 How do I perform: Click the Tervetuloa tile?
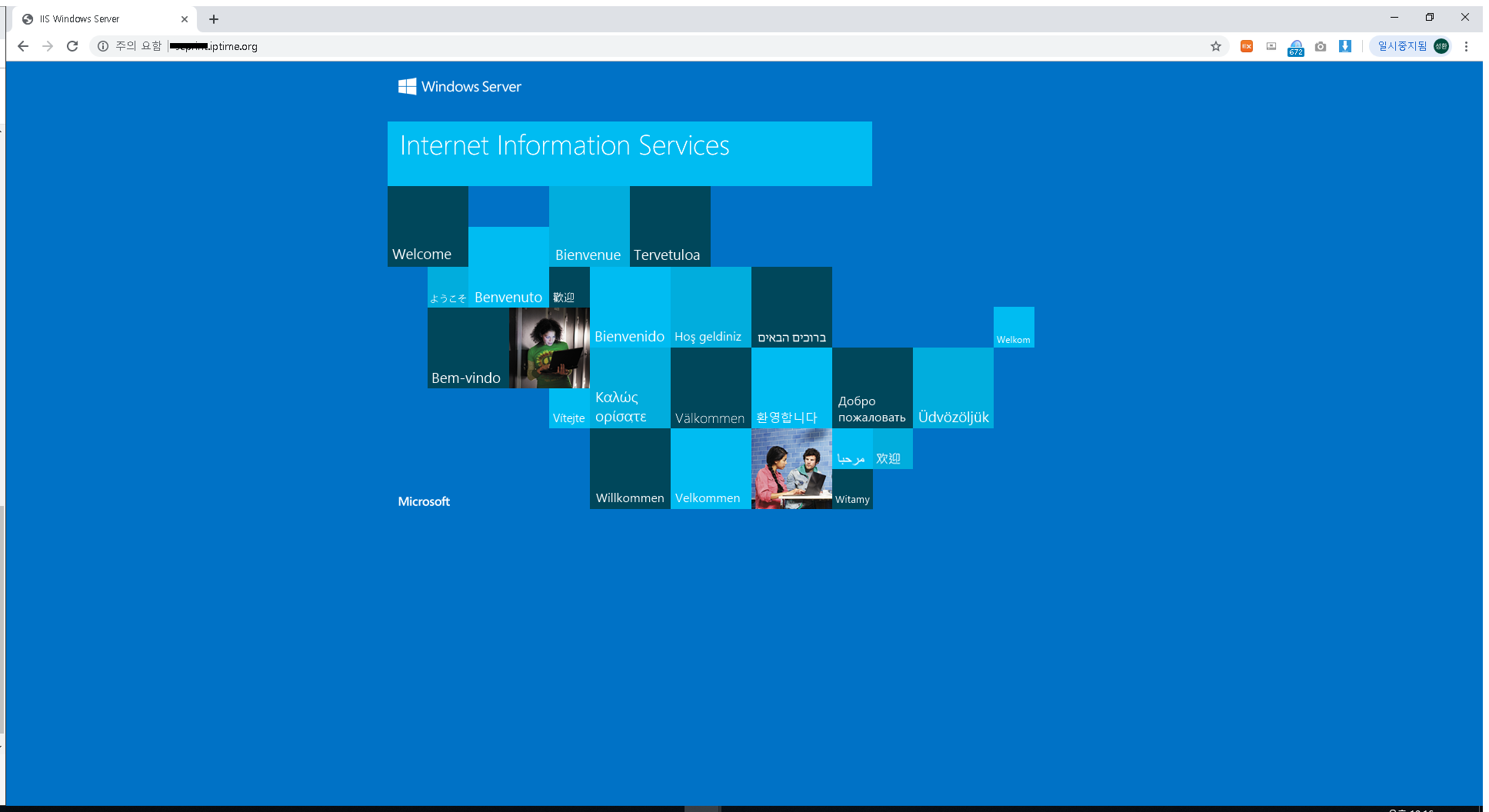pos(670,226)
